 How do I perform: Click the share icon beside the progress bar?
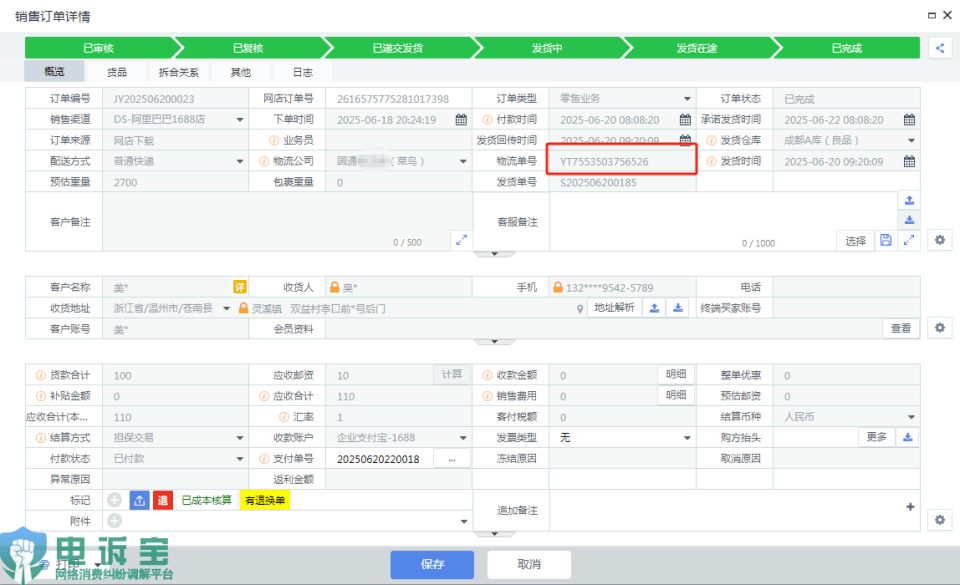point(940,47)
